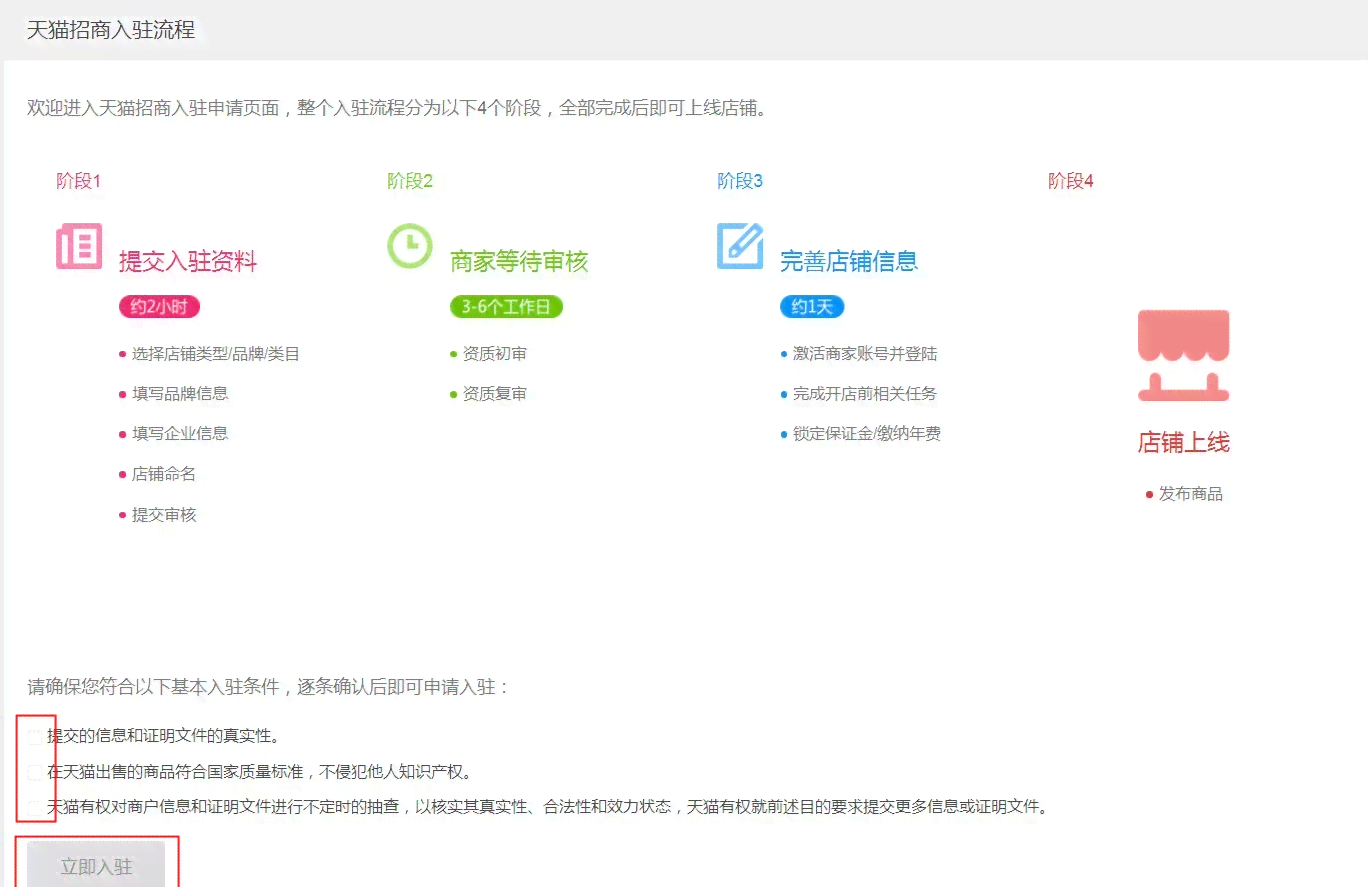Click the red storefront icon
The width and height of the screenshot is (1368, 887).
click(1184, 356)
